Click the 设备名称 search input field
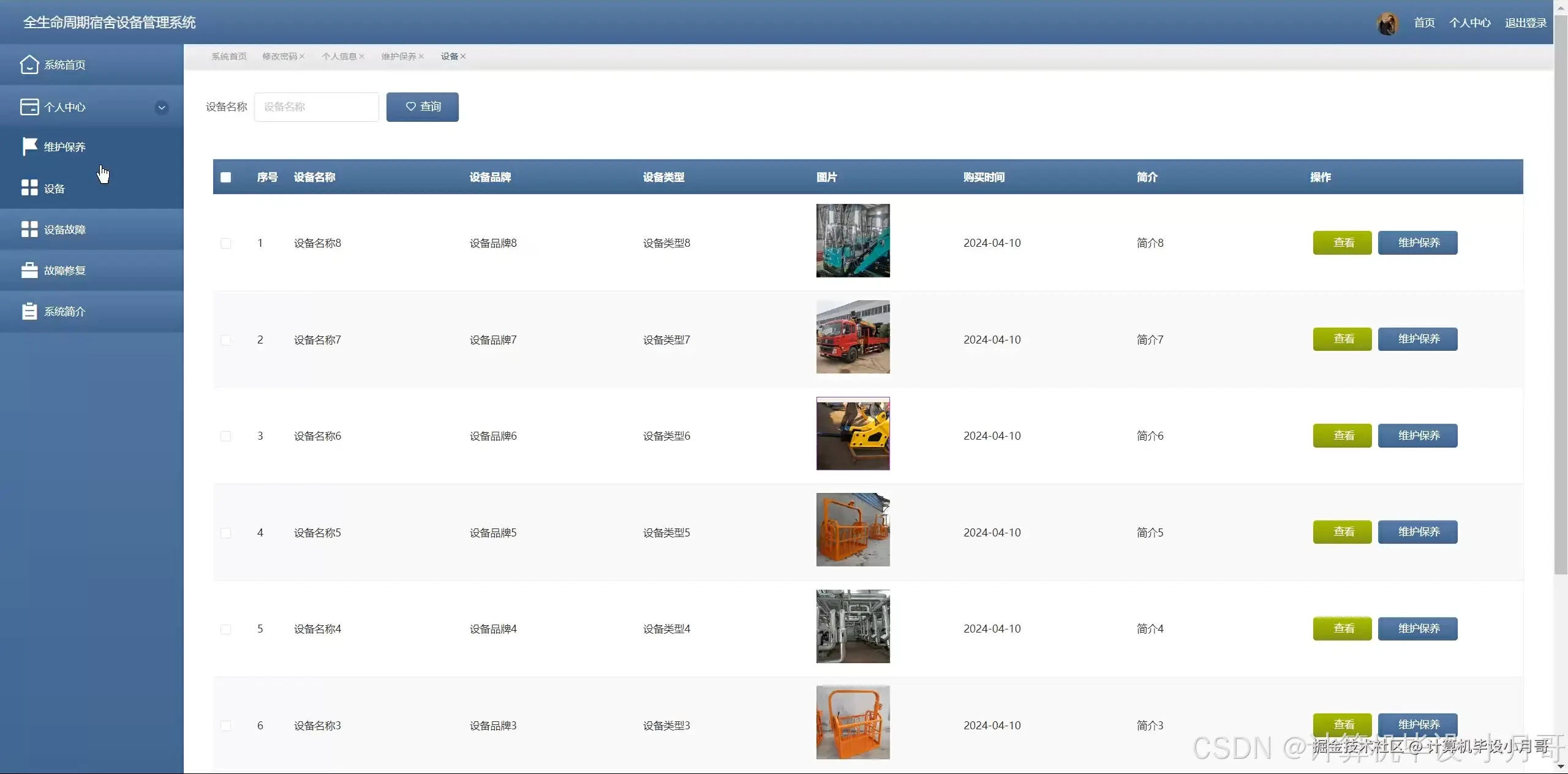Viewport: 1568px width, 774px height. coord(317,107)
